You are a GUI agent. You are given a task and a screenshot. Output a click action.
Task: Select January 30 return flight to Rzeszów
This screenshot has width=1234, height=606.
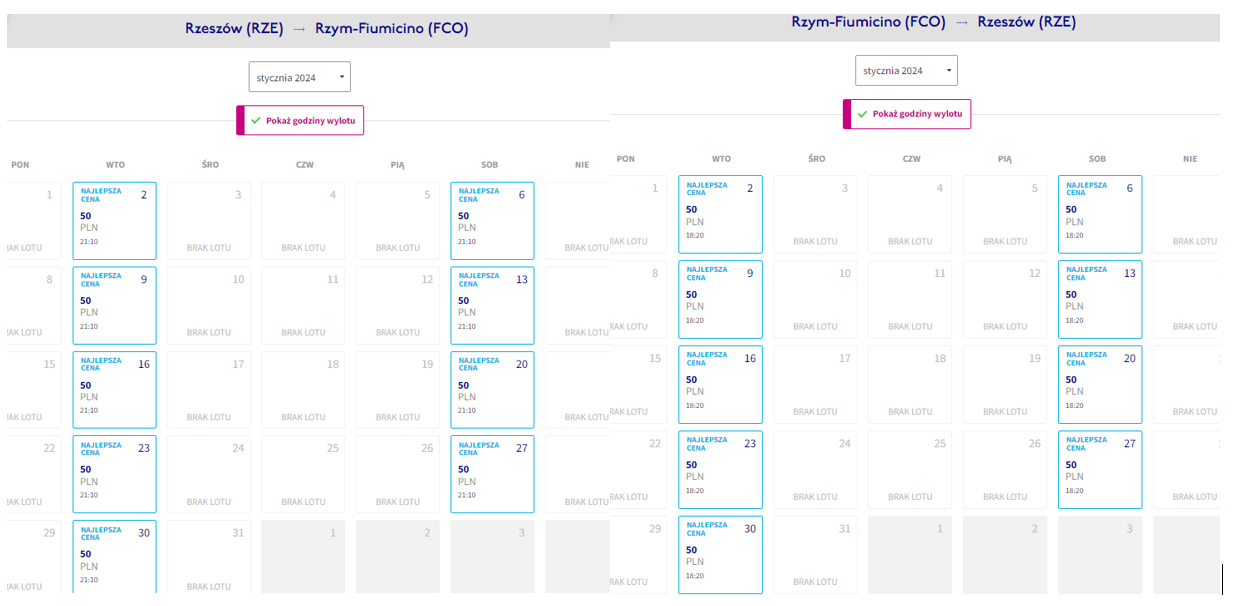pos(720,553)
